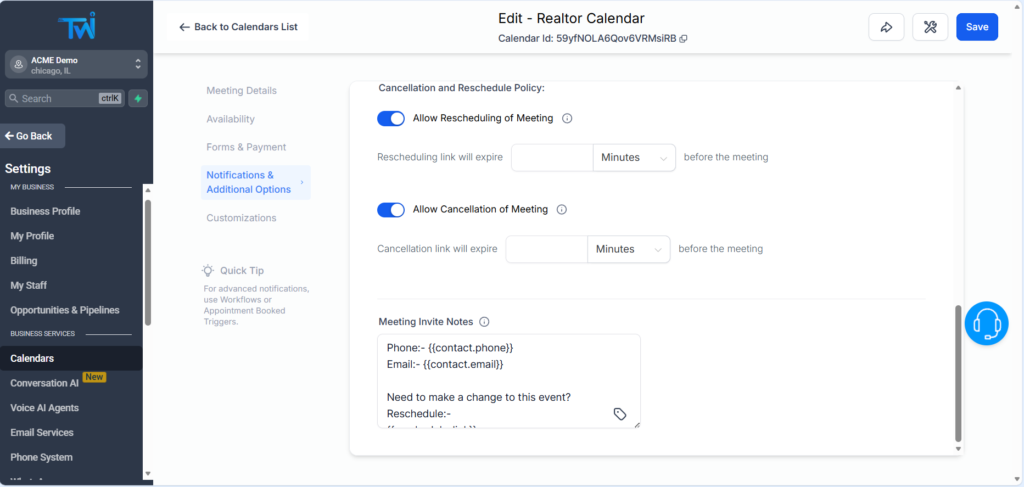Switch to the Availability tab
The image size is (1024, 487).
(x=230, y=119)
